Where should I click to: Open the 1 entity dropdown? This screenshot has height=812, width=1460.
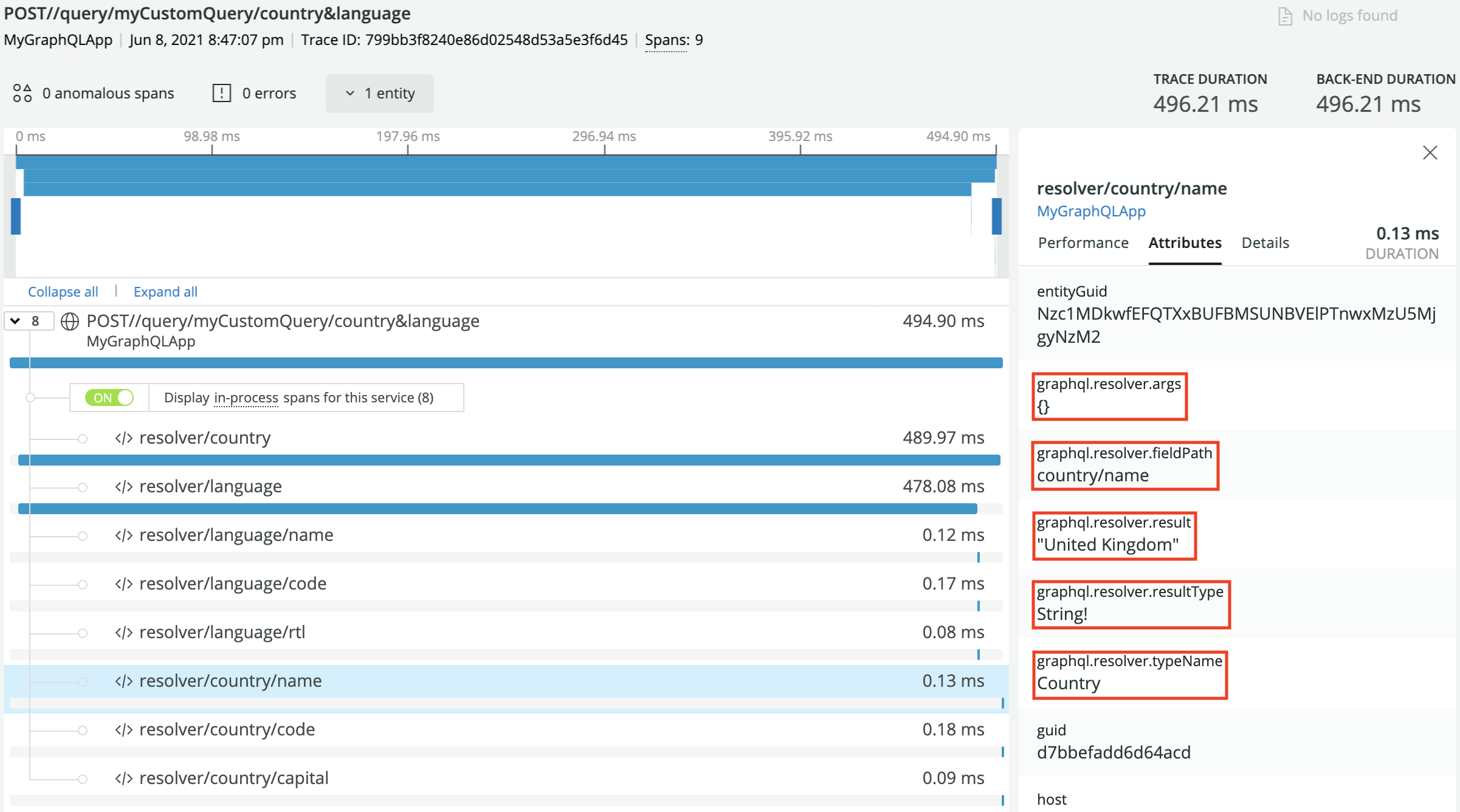click(x=380, y=94)
